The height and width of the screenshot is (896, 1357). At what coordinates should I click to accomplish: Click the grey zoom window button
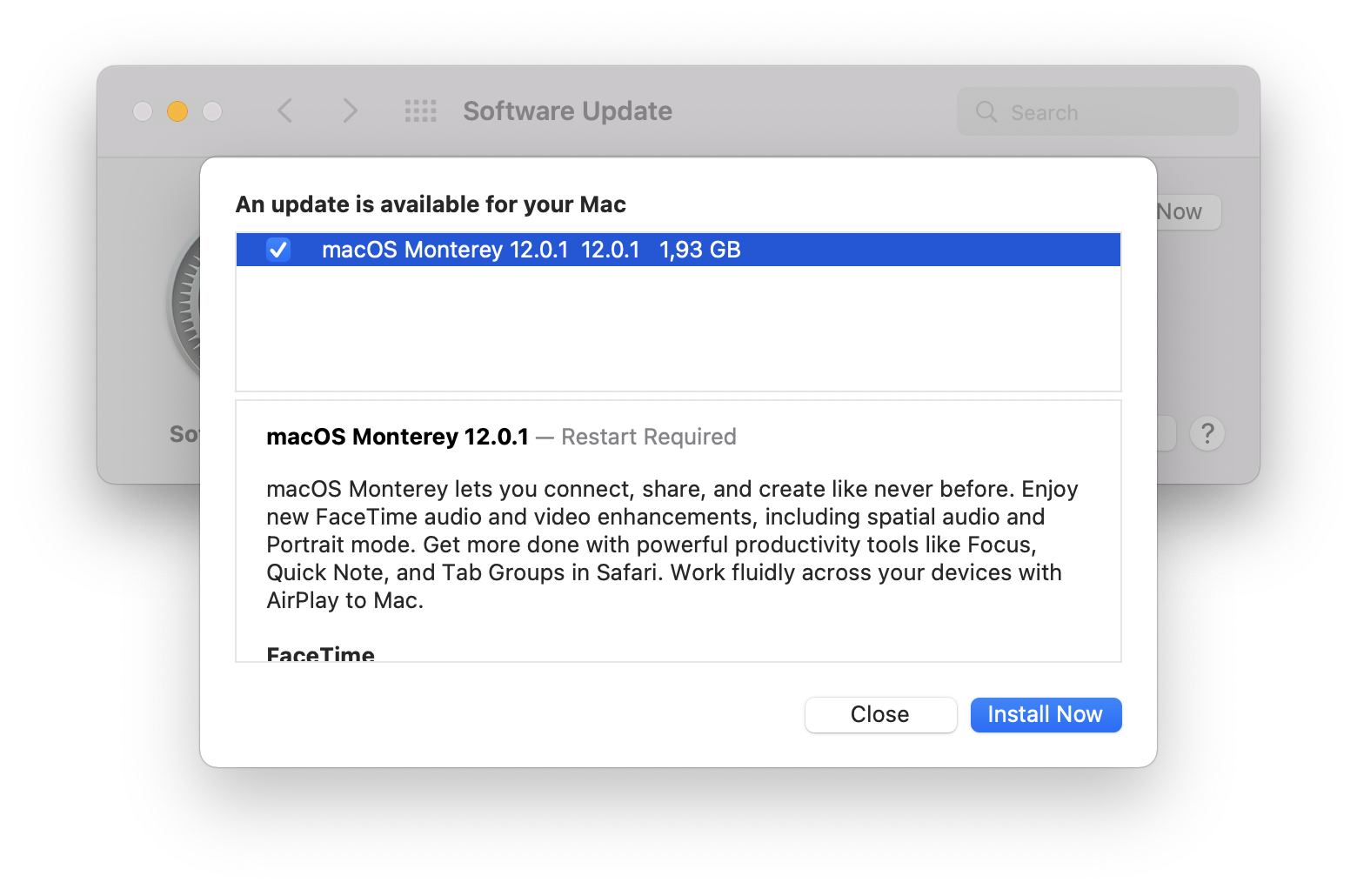coord(212,111)
